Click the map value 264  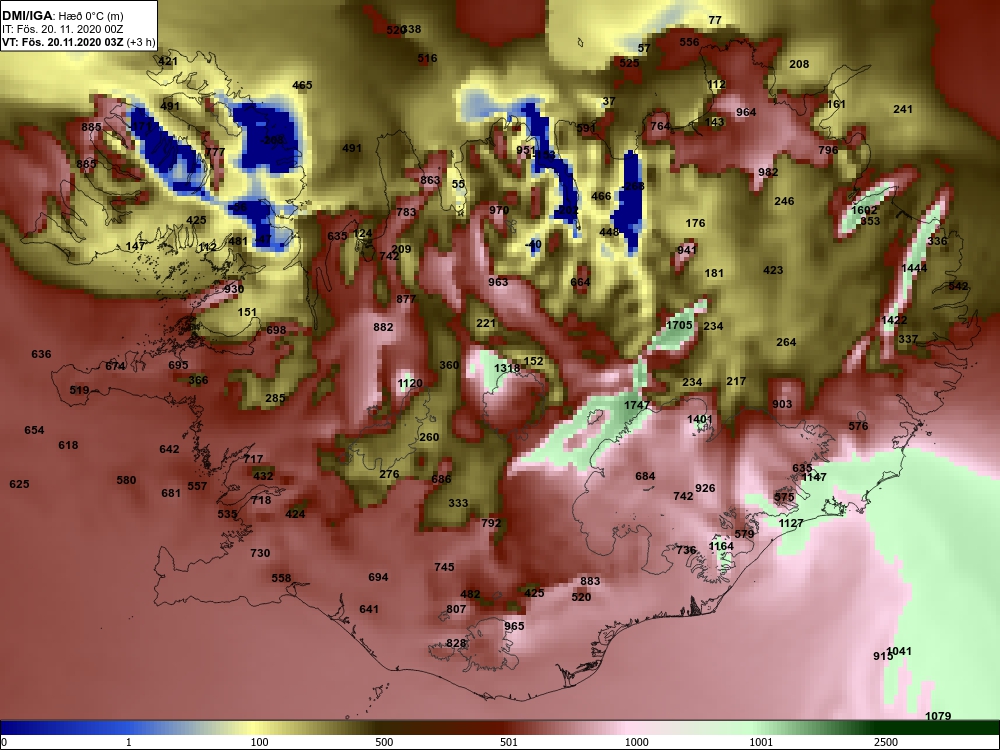(x=786, y=342)
